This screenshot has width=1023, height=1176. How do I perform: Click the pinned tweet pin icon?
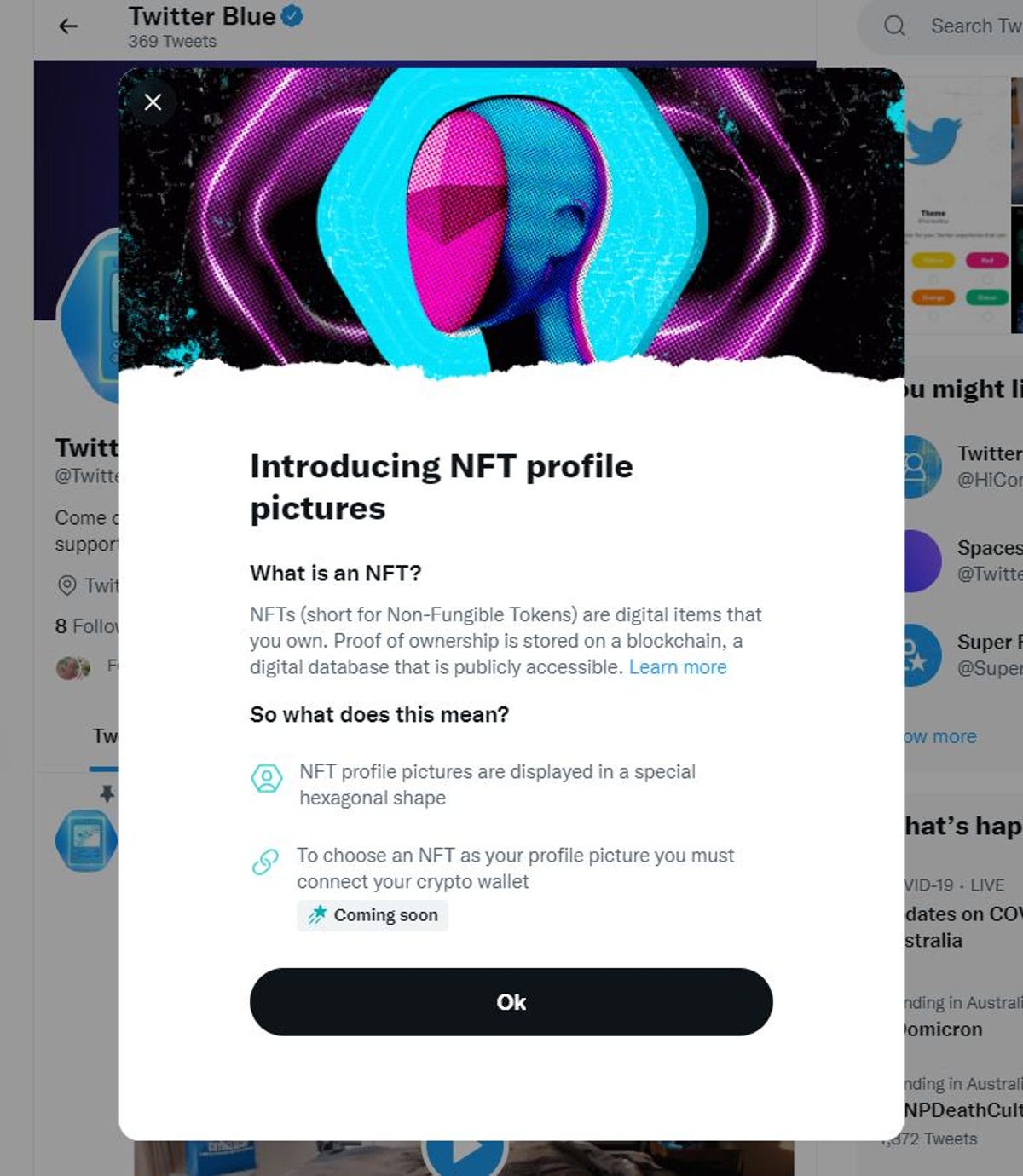tap(107, 793)
